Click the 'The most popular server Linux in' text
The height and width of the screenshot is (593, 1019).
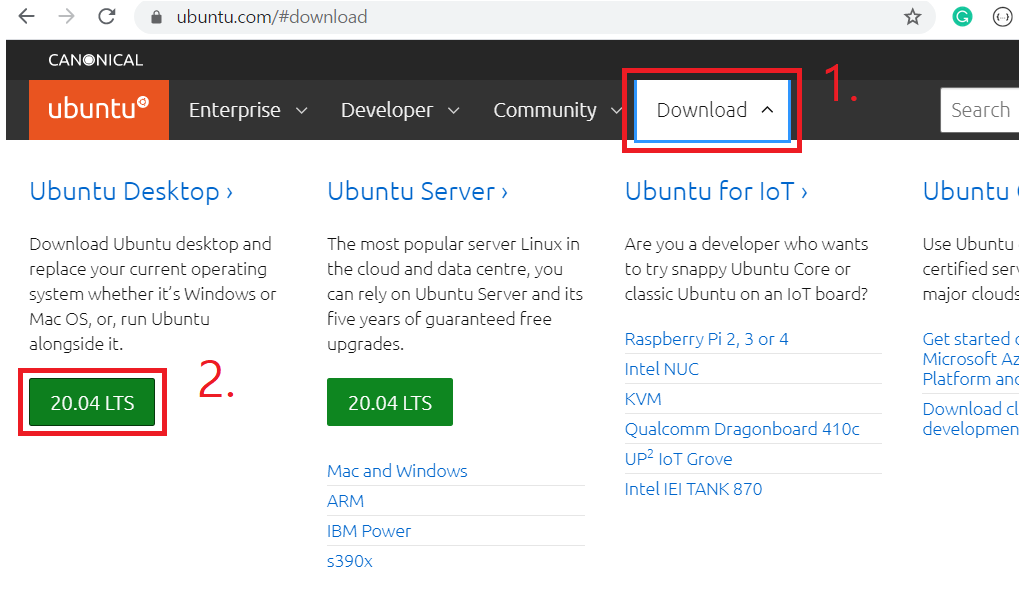pyautogui.click(x=453, y=244)
